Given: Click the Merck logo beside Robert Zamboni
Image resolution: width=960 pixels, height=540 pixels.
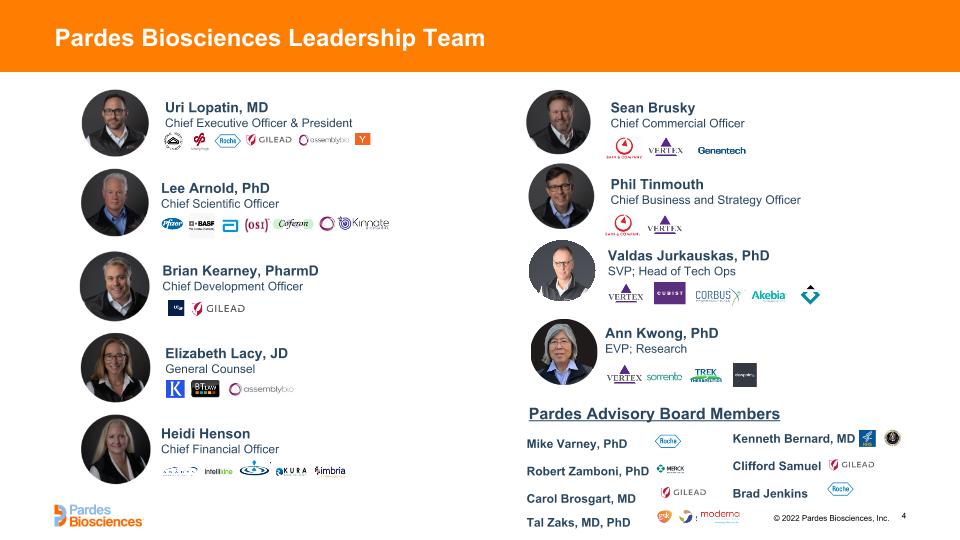Looking at the screenshot, I should tap(671, 469).
